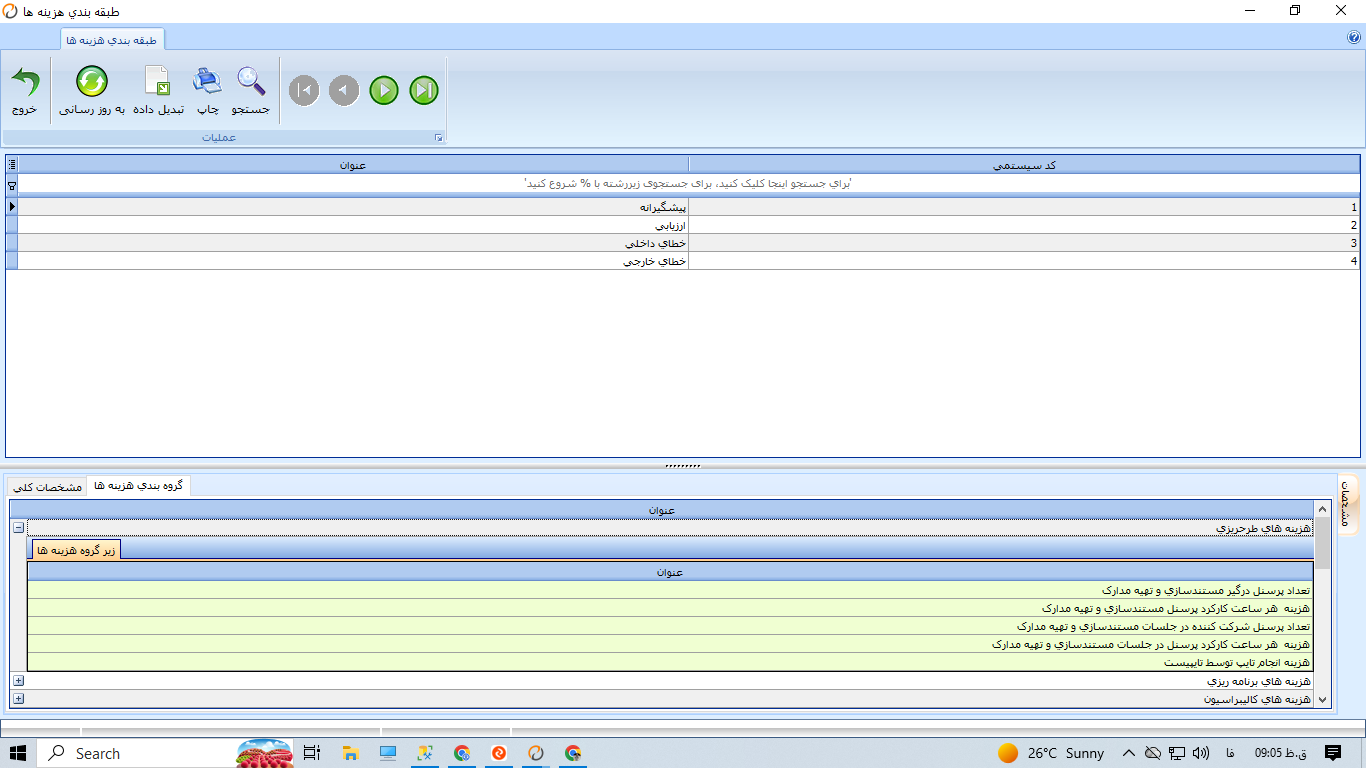
Task: Select the خطاي خارجي row
Action: click(689, 261)
